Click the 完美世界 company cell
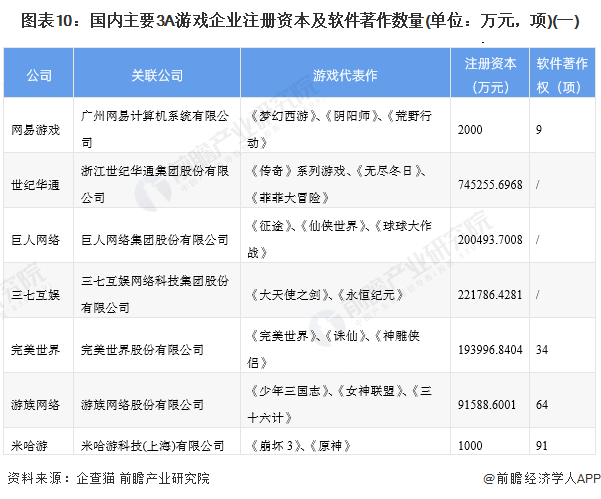This screenshot has width=601, height=499. click(x=39, y=345)
